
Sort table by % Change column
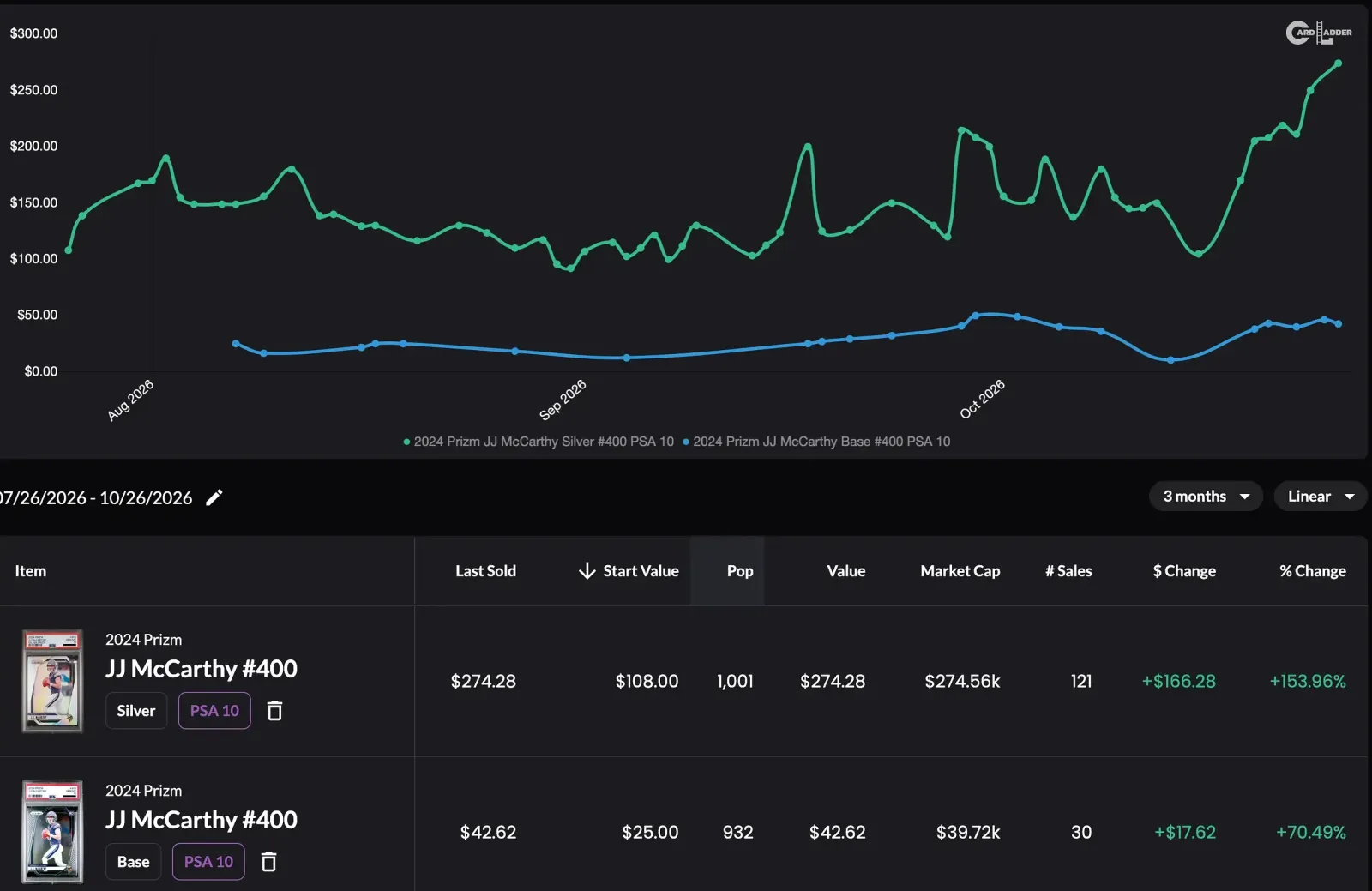pyautogui.click(x=1312, y=571)
